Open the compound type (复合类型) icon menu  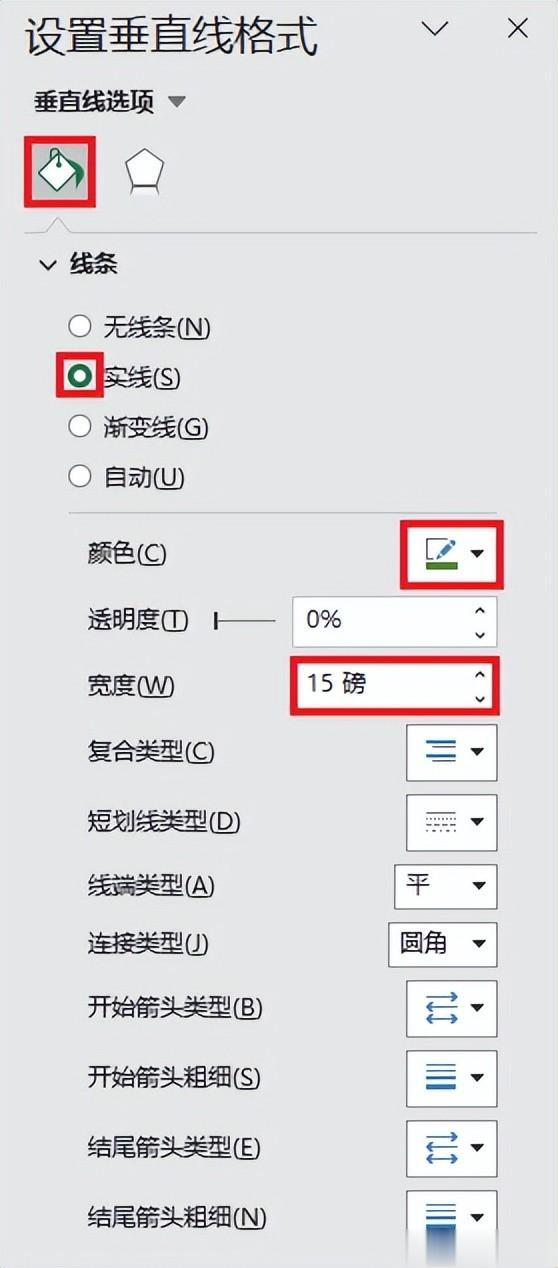coord(452,751)
